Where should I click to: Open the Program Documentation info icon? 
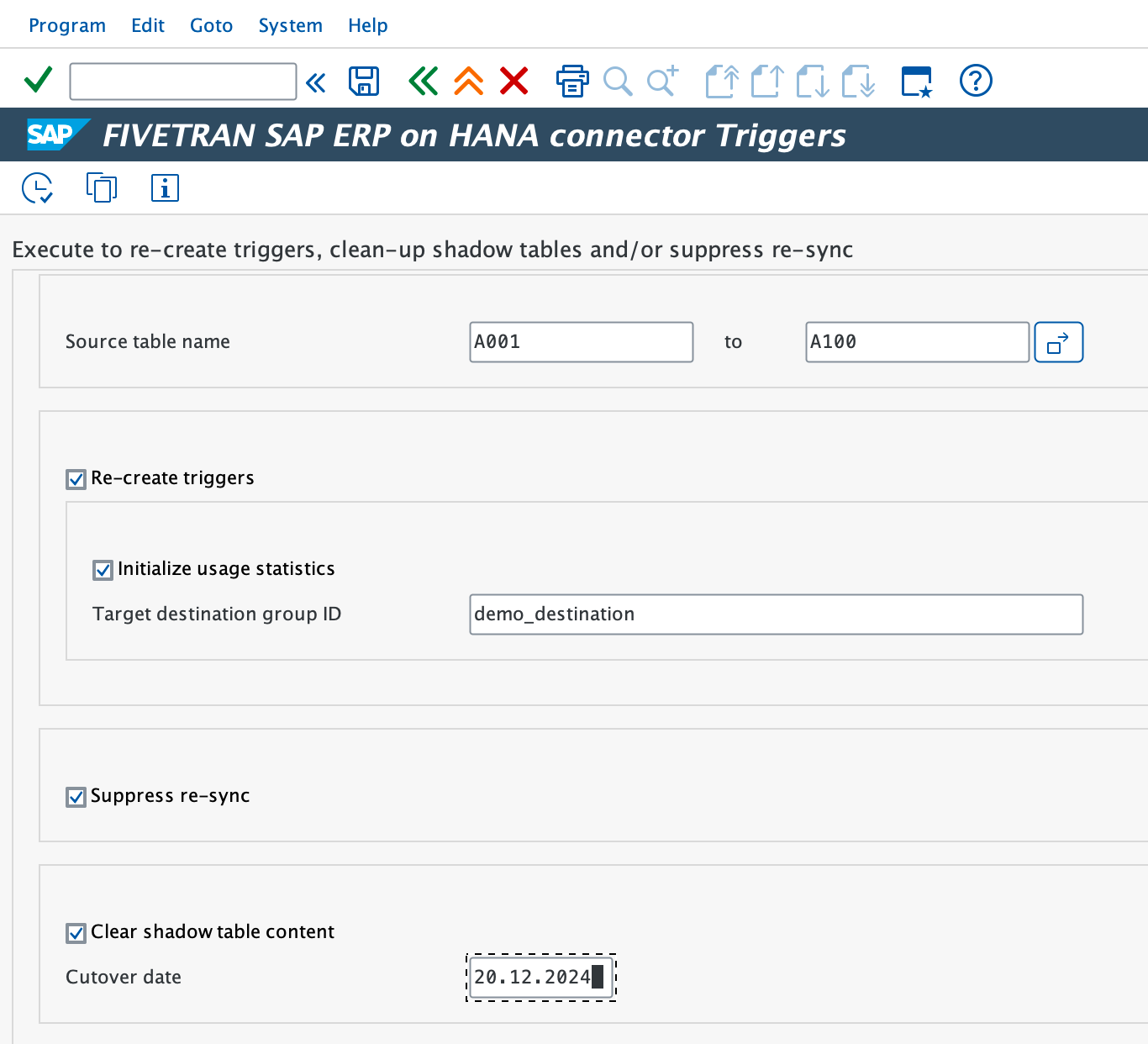pos(165,187)
